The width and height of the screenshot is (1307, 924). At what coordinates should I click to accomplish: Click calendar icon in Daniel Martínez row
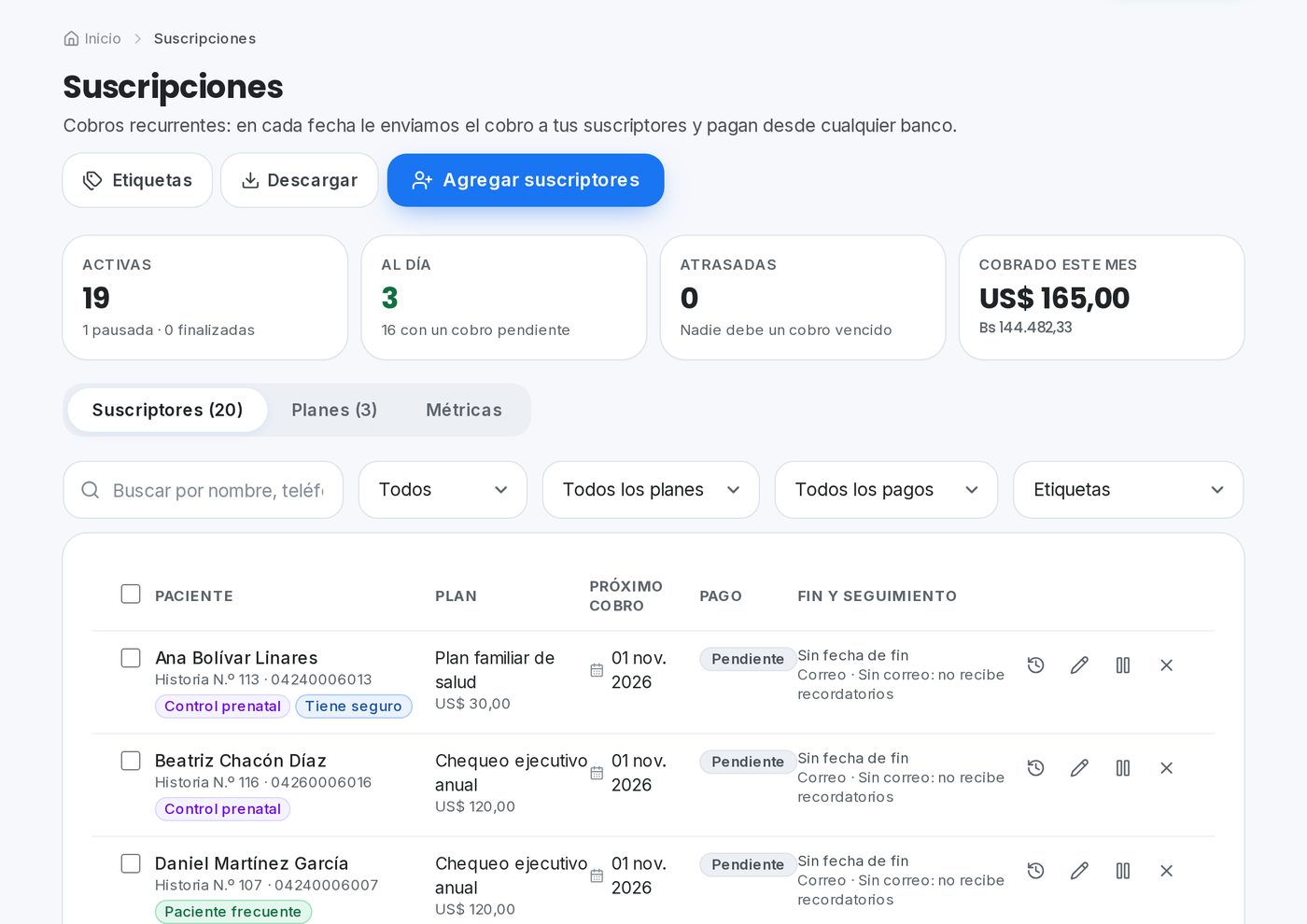pyautogui.click(x=597, y=875)
